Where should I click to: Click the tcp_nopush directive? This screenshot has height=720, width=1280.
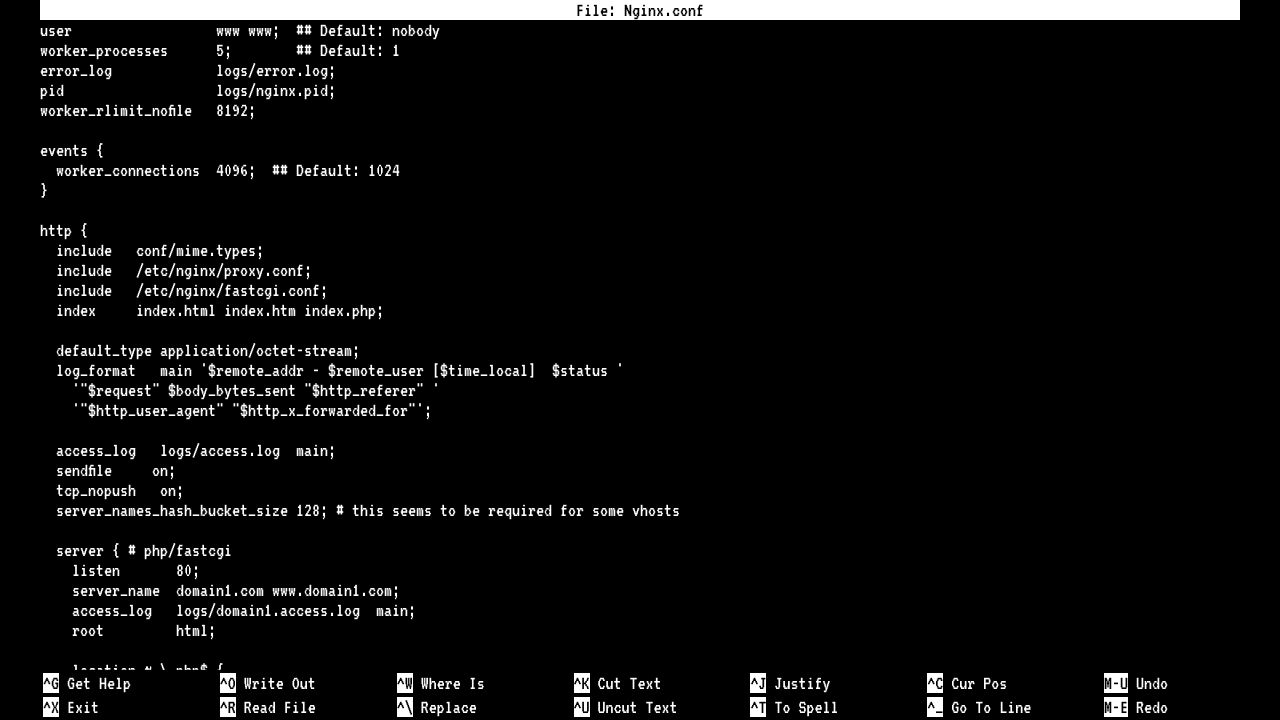pyautogui.click(x=96, y=491)
